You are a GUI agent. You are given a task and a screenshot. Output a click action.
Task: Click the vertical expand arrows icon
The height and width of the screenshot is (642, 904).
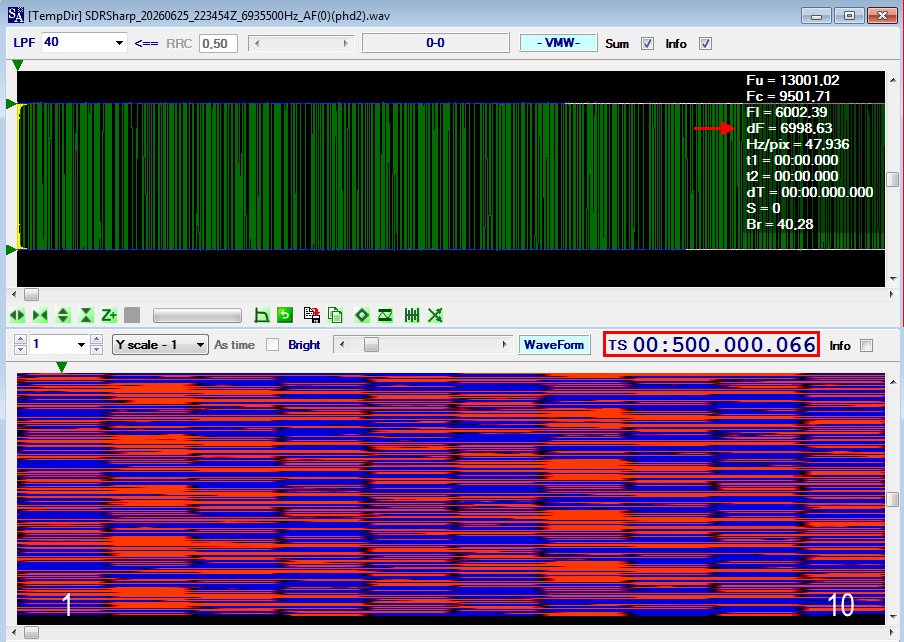63,315
